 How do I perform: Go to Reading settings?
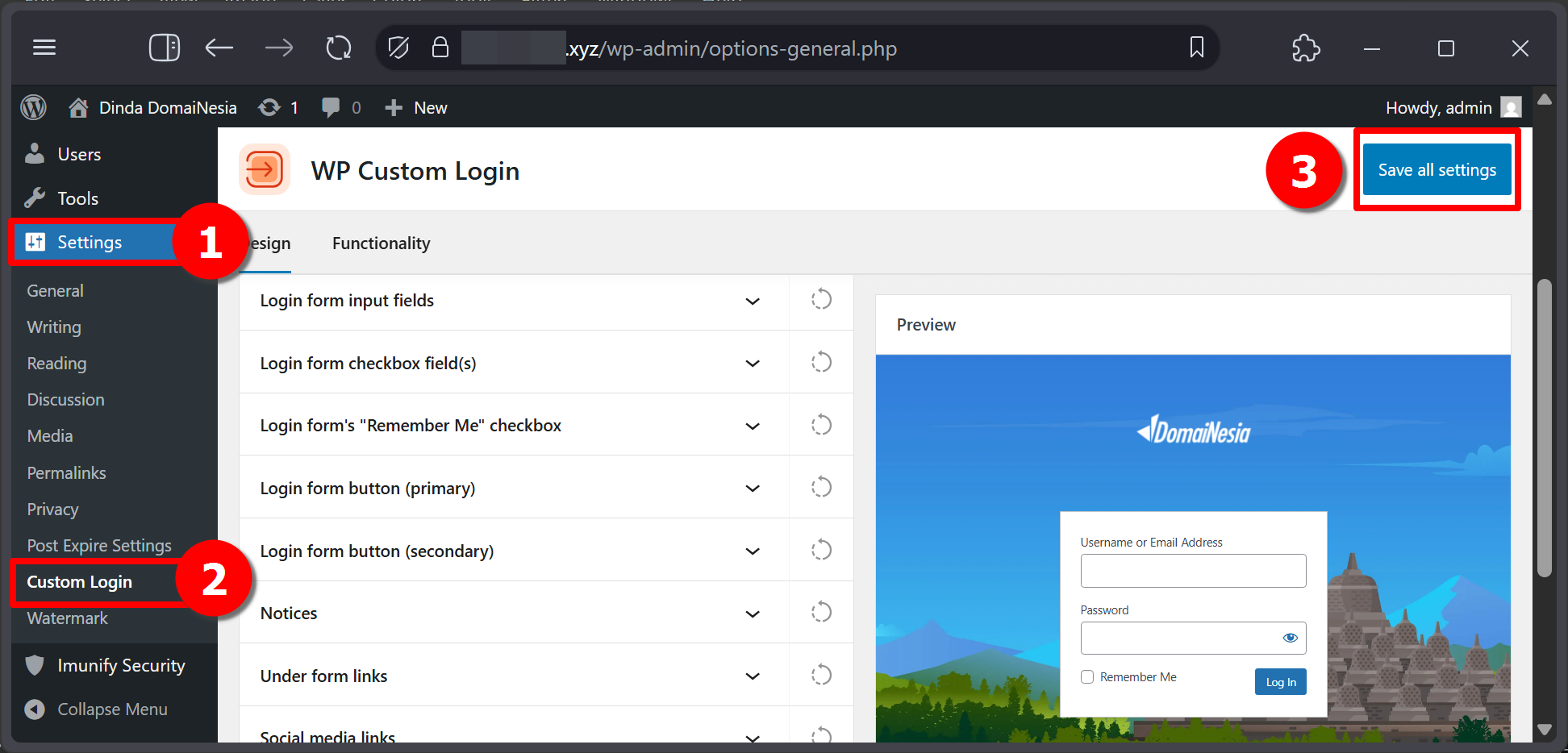[56, 364]
